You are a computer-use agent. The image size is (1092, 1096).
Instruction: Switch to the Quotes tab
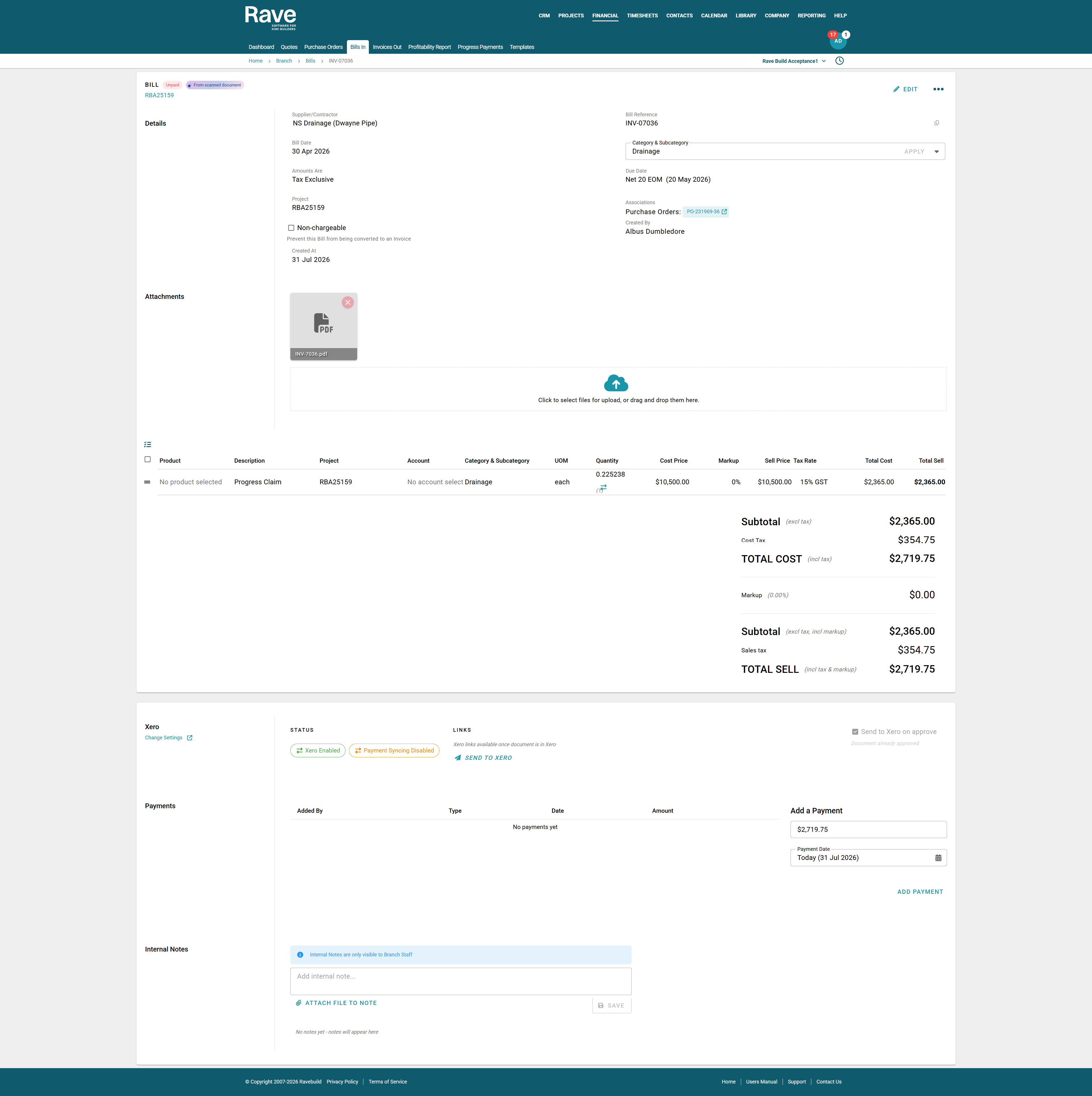coord(289,47)
